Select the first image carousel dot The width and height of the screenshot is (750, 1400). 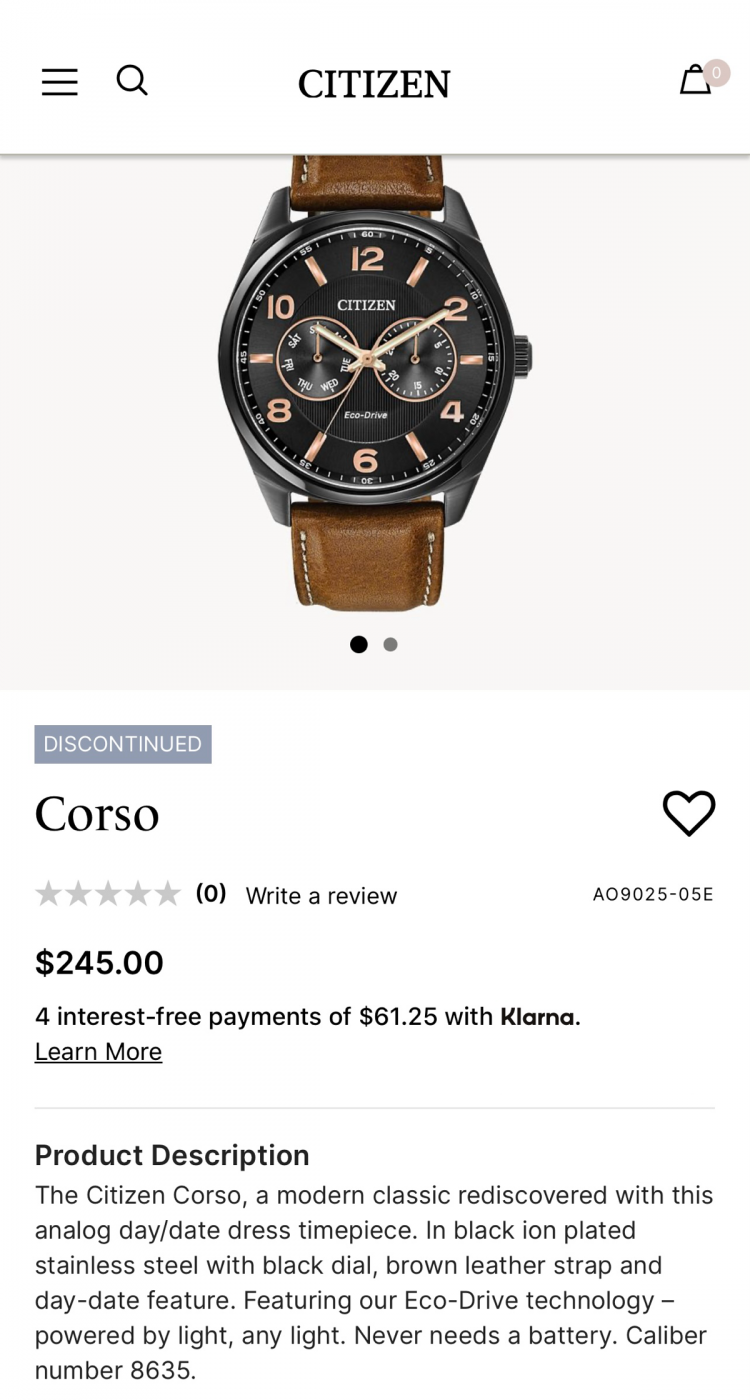pyautogui.click(x=359, y=645)
